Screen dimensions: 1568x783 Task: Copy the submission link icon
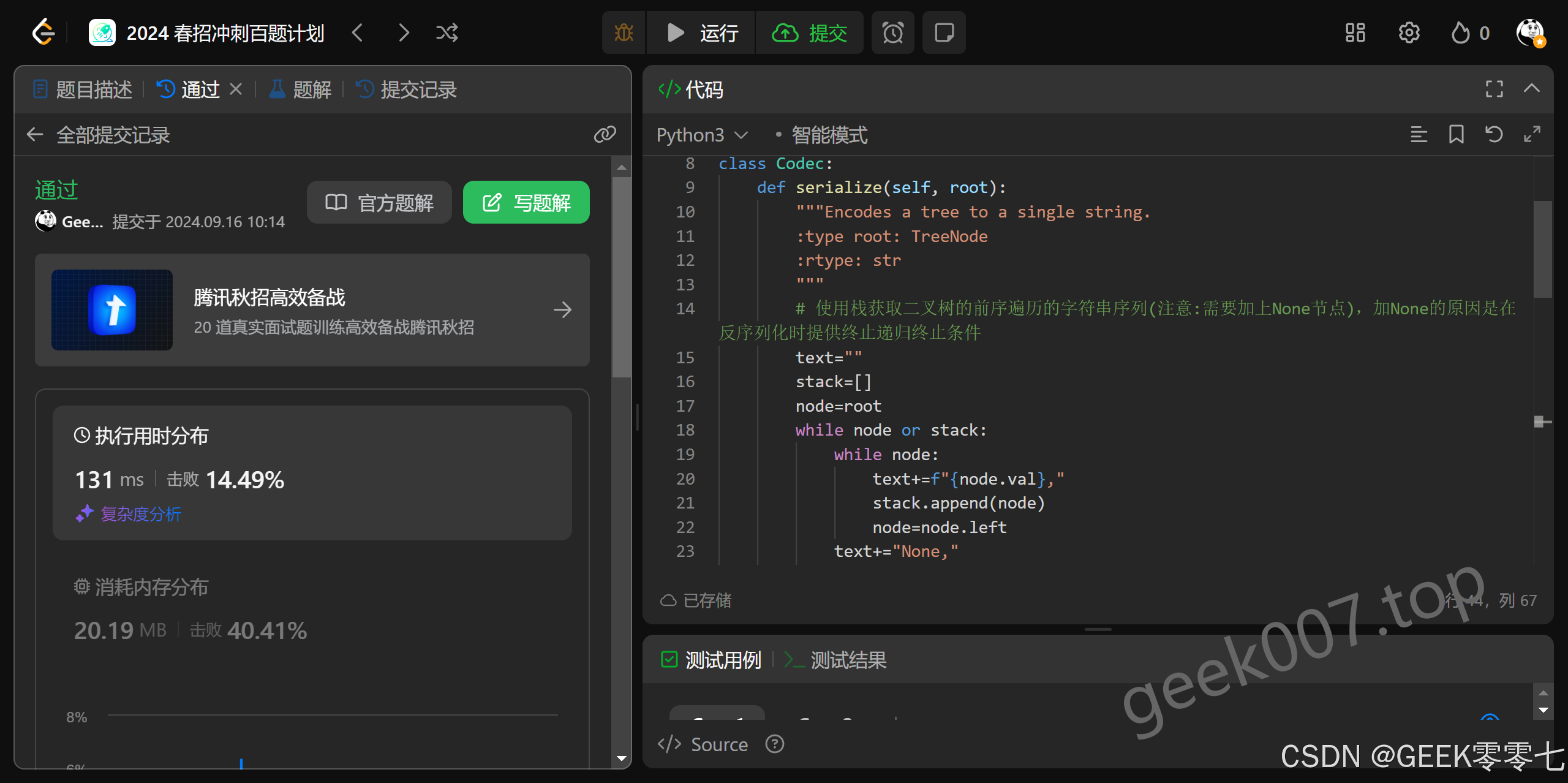coord(605,134)
